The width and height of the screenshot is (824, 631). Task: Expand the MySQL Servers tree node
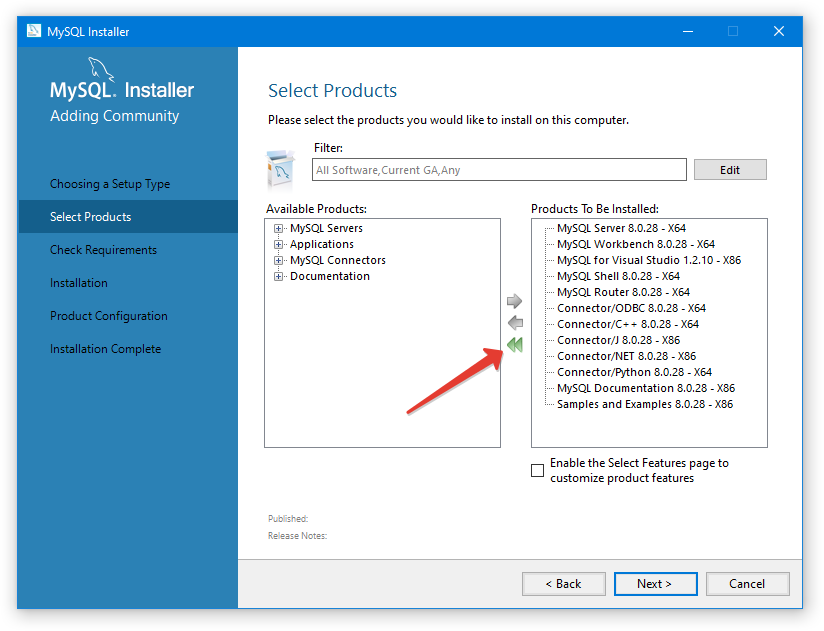click(279, 228)
